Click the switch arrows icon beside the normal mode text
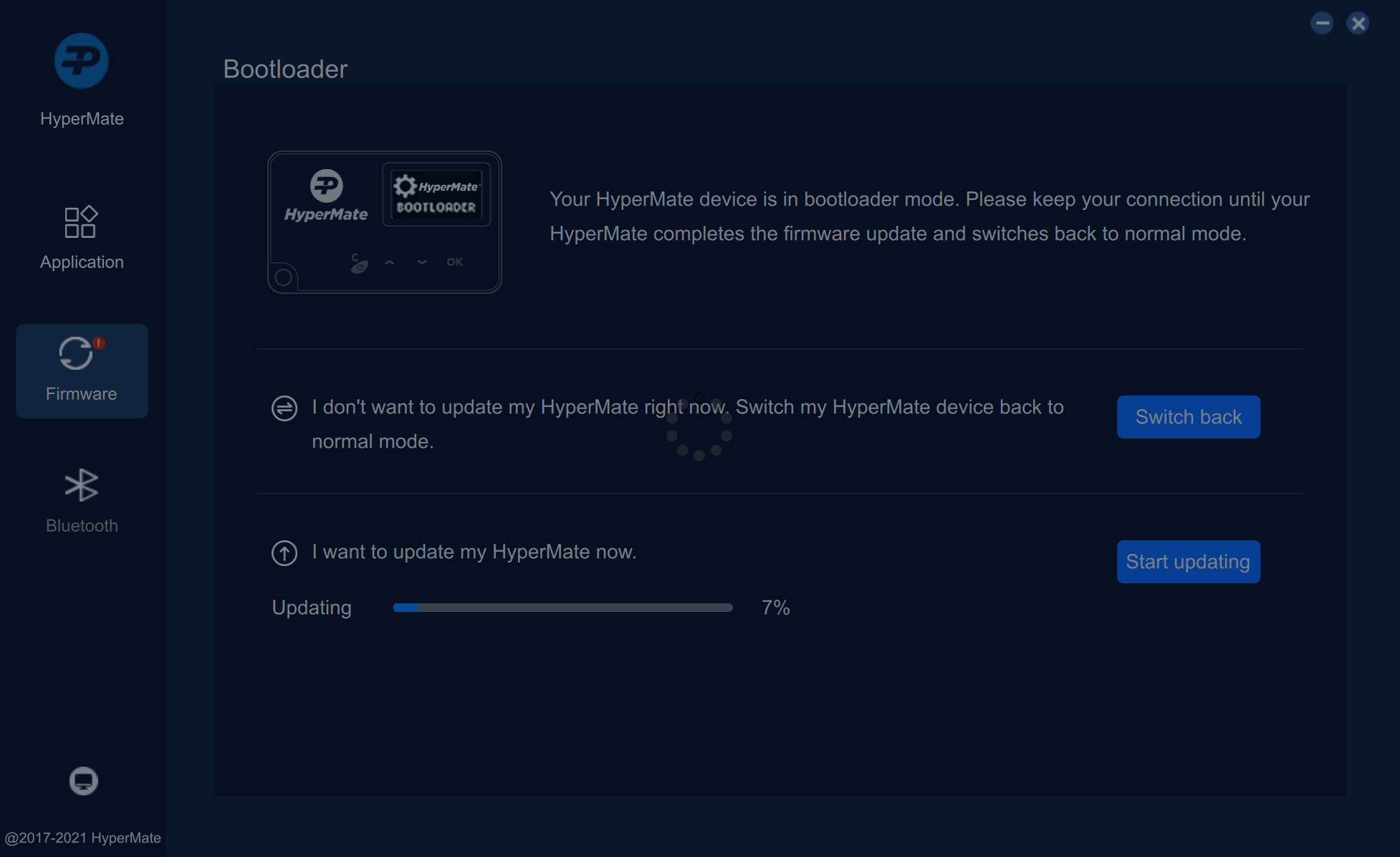Screen dimensions: 1400x857 pyautogui.click(x=284, y=408)
